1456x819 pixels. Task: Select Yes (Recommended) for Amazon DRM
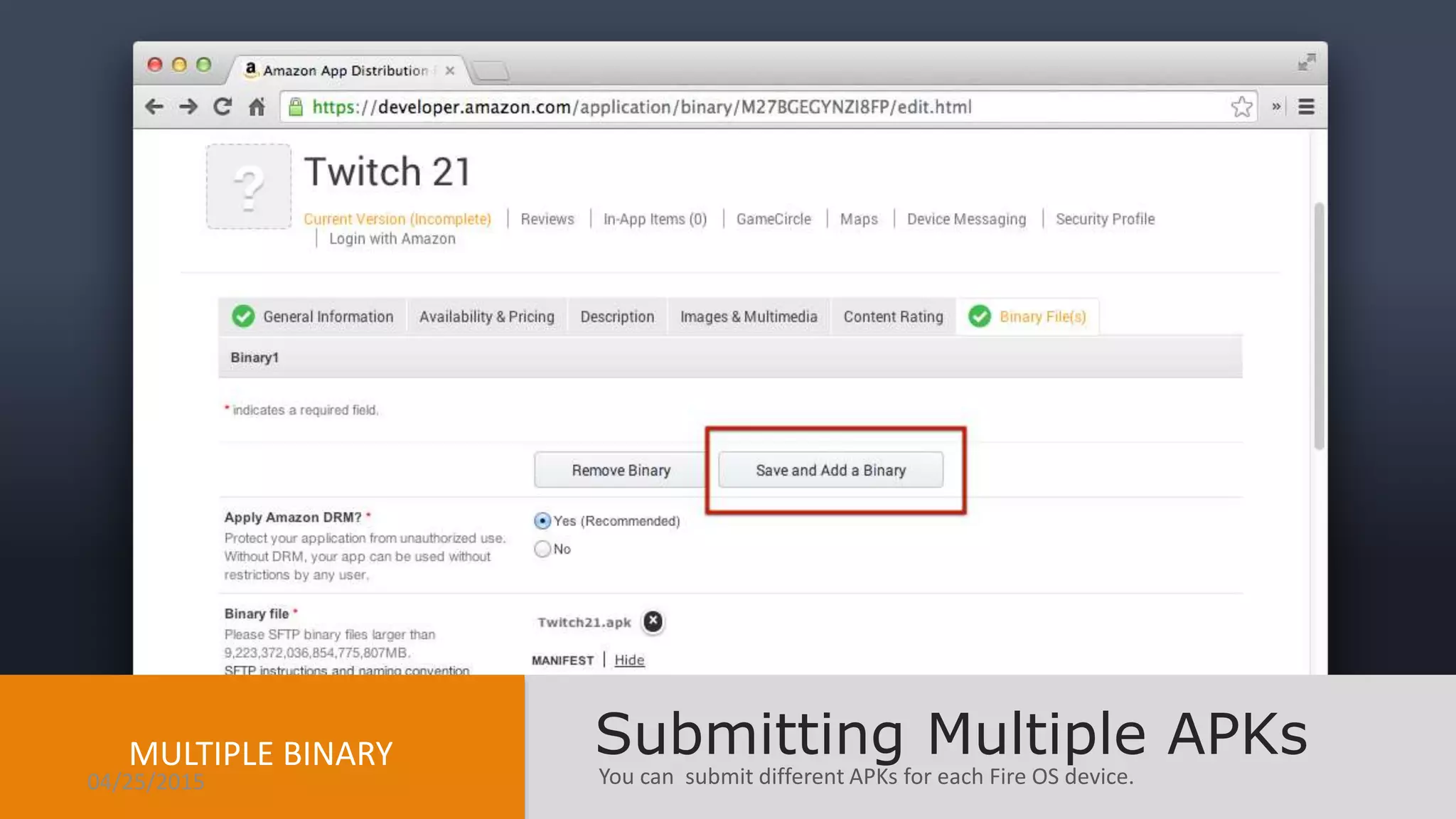click(x=542, y=521)
